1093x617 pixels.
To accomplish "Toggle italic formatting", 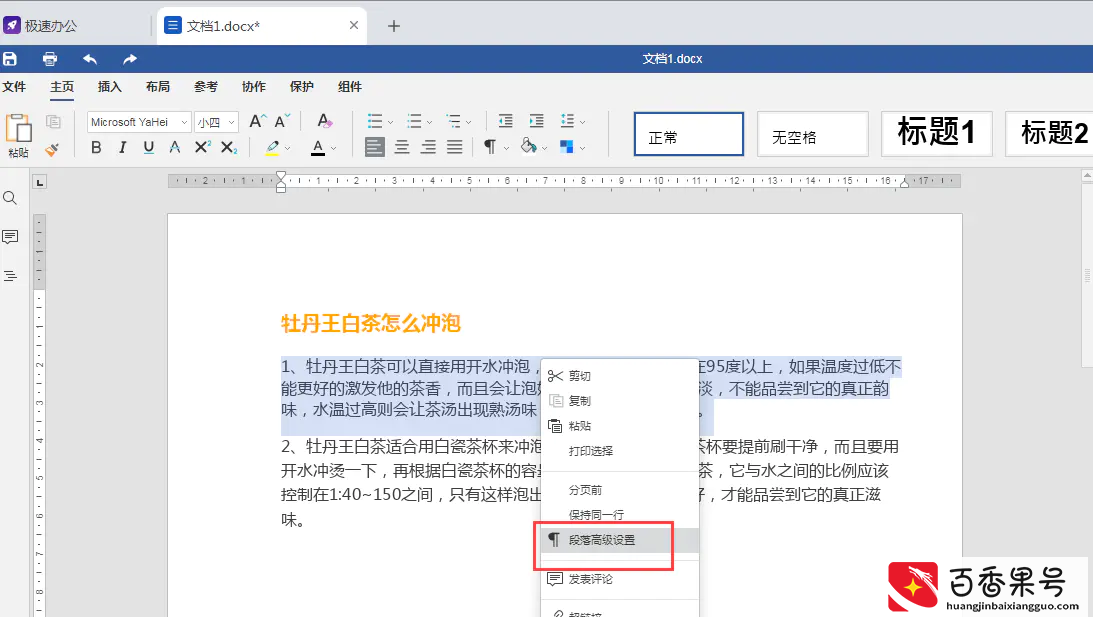I will click(x=122, y=147).
